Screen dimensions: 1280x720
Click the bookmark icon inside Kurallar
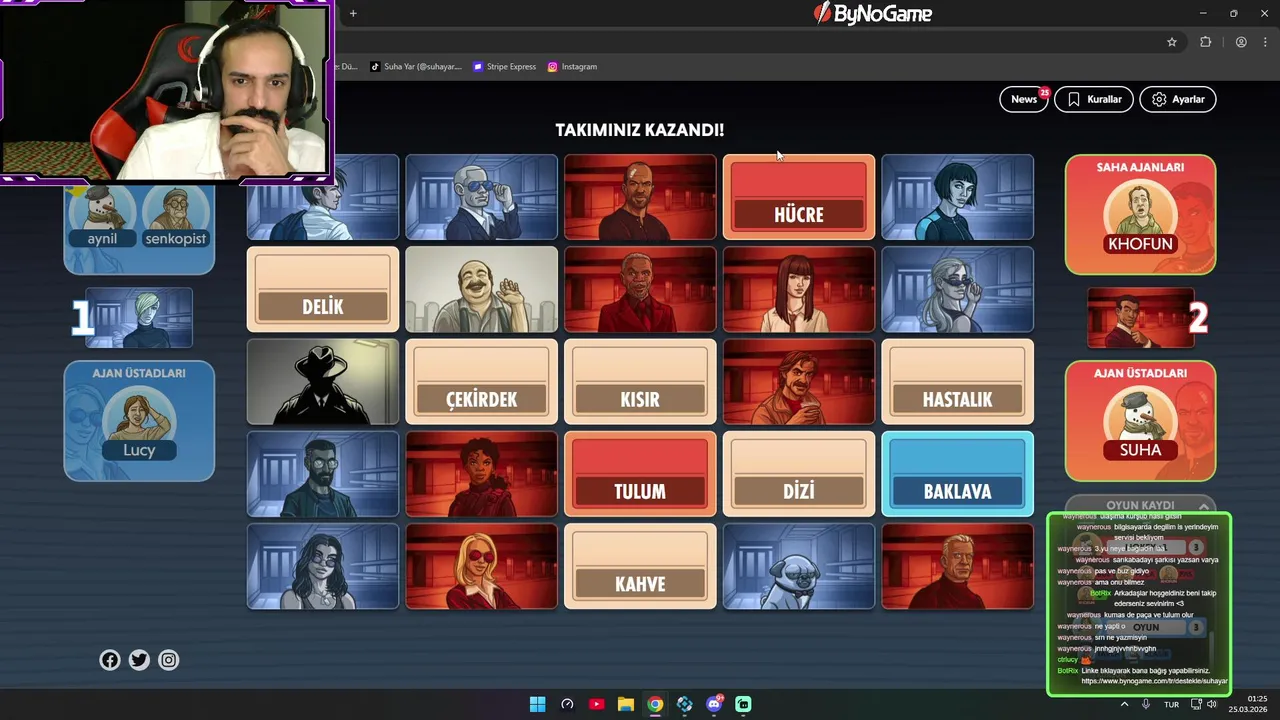pos(1073,99)
